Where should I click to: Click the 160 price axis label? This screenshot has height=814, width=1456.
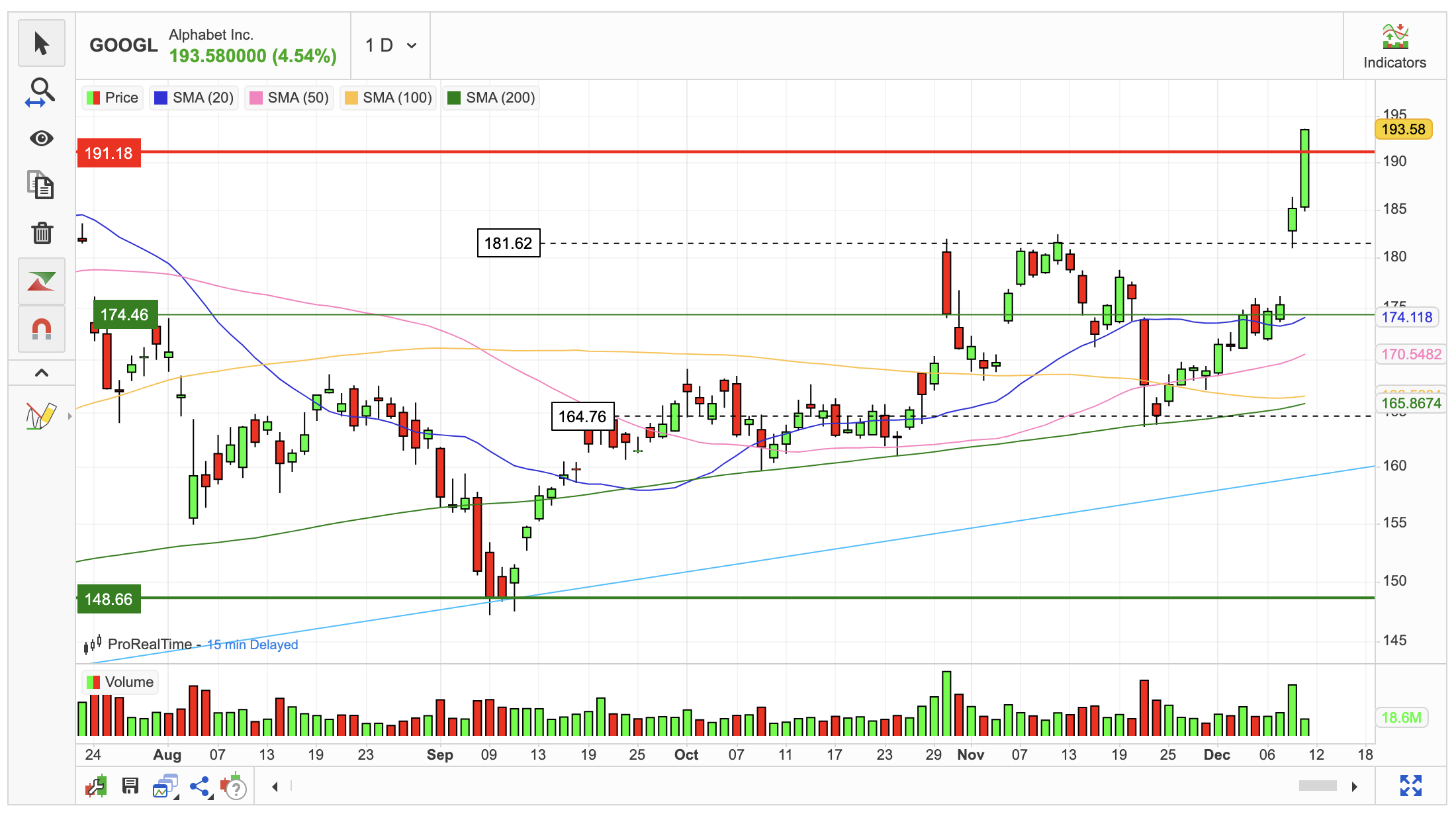click(x=1394, y=465)
